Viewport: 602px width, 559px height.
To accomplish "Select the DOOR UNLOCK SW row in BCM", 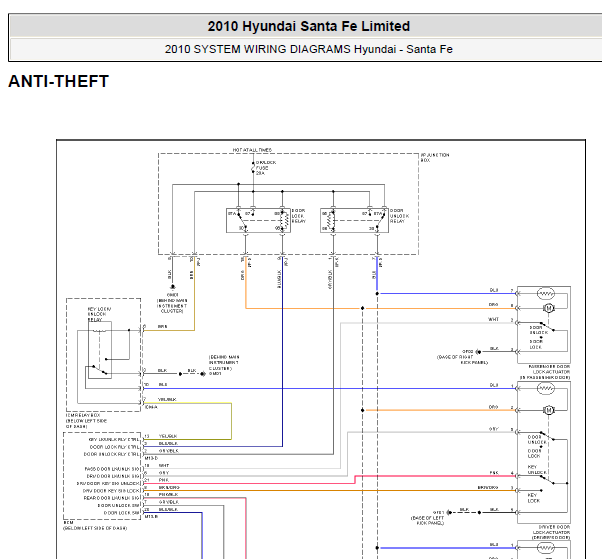I will coord(119,505).
